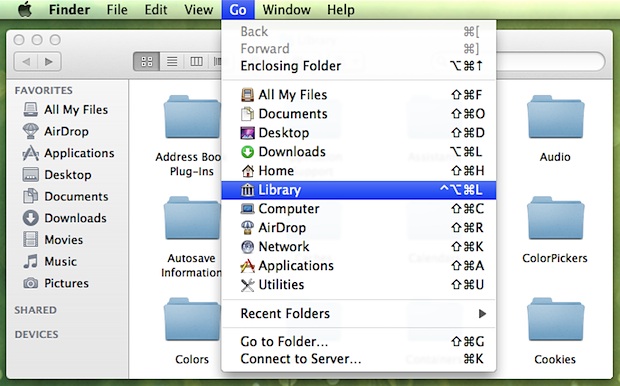
Task: Open the Apple menu
Action: 25,9
